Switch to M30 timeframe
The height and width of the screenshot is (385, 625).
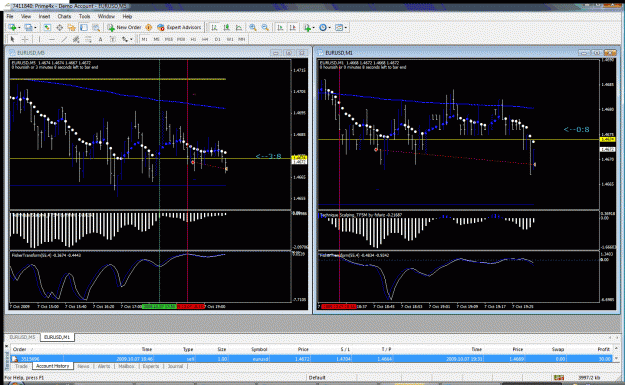pos(181,39)
